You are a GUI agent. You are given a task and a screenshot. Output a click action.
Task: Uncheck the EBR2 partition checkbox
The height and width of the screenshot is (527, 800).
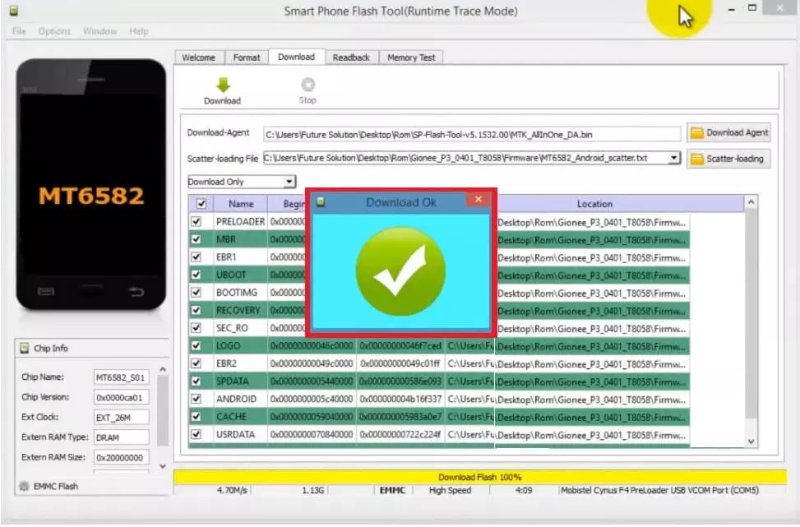coord(196,363)
